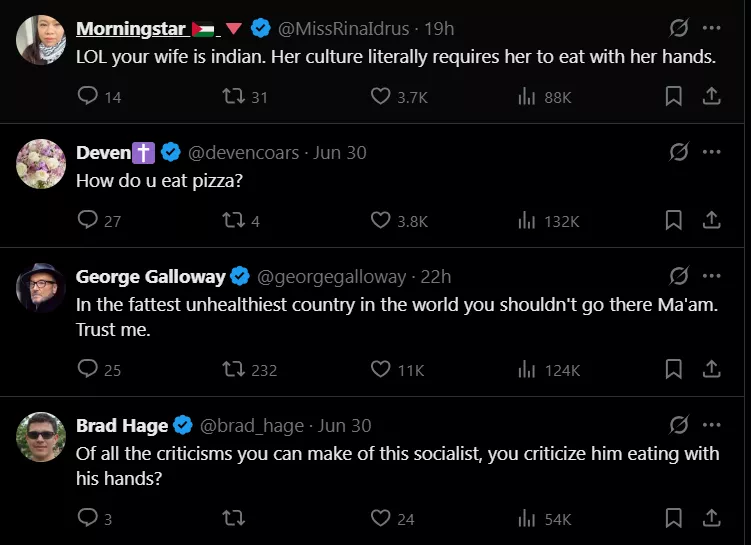Expand more menu on George Galloway's tweet
This screenshot has width=751, height=545.
click(x=712, y=276)
